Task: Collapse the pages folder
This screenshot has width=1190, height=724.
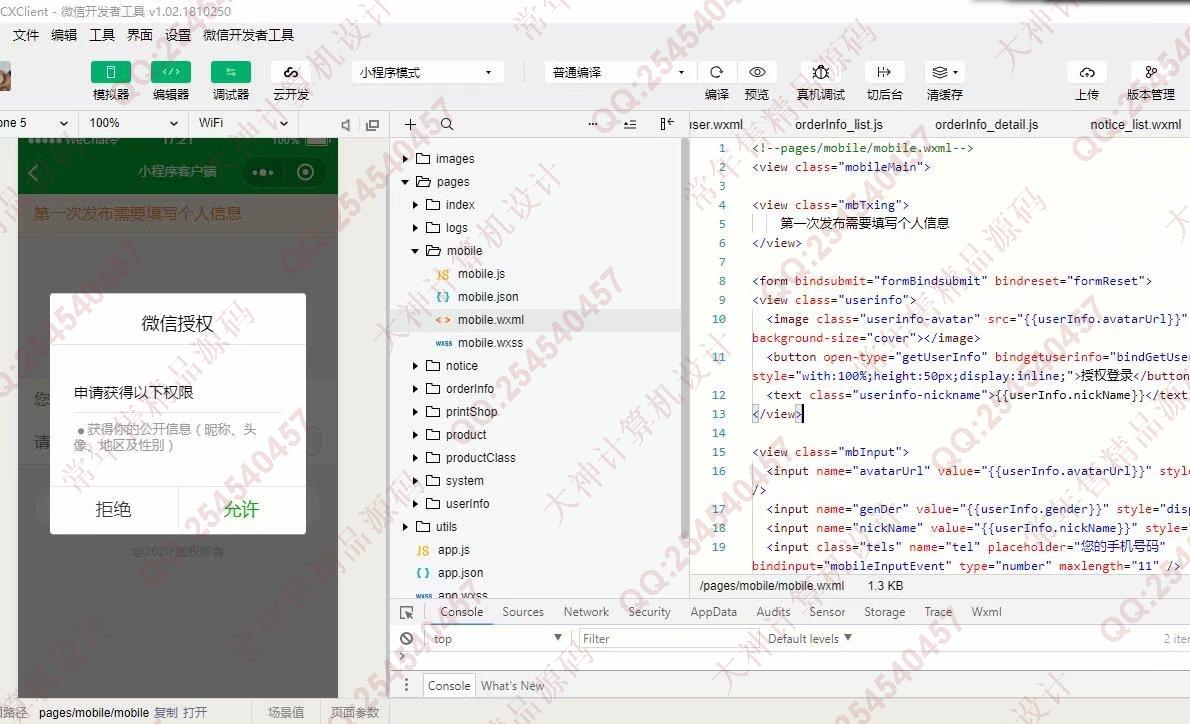Action: pos(405,182)
